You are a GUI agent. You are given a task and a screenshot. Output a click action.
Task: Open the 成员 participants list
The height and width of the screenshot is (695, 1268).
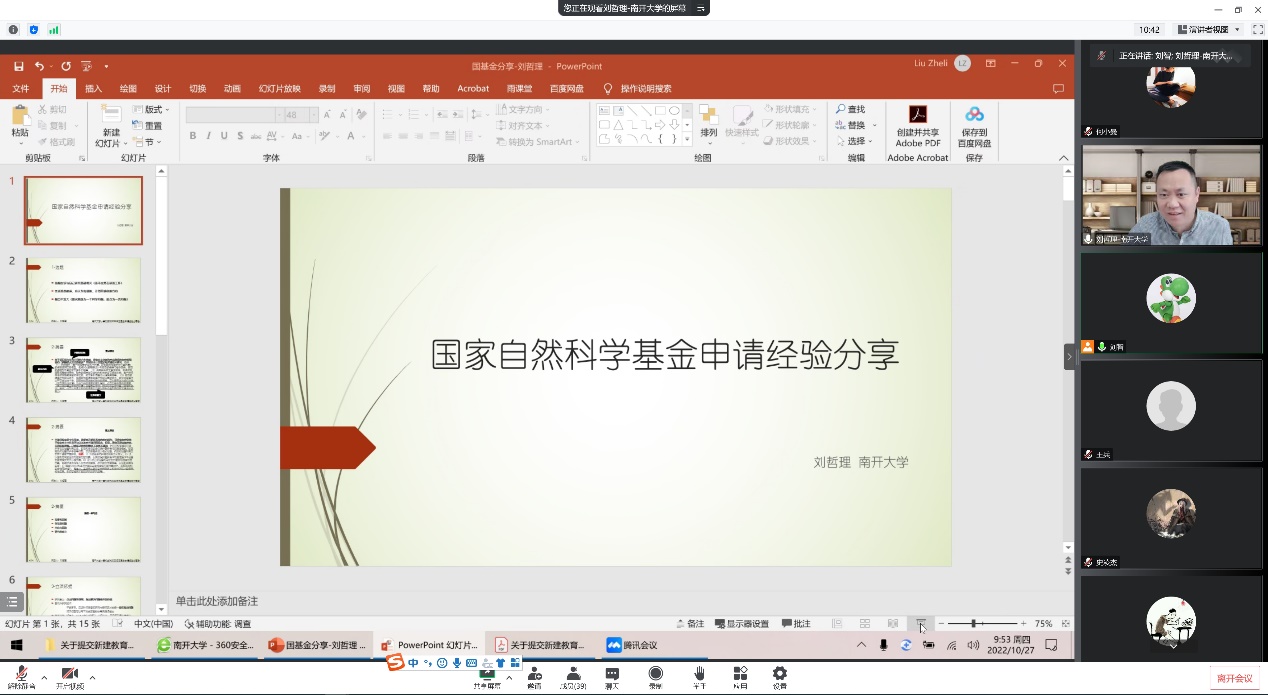[573, 677]
